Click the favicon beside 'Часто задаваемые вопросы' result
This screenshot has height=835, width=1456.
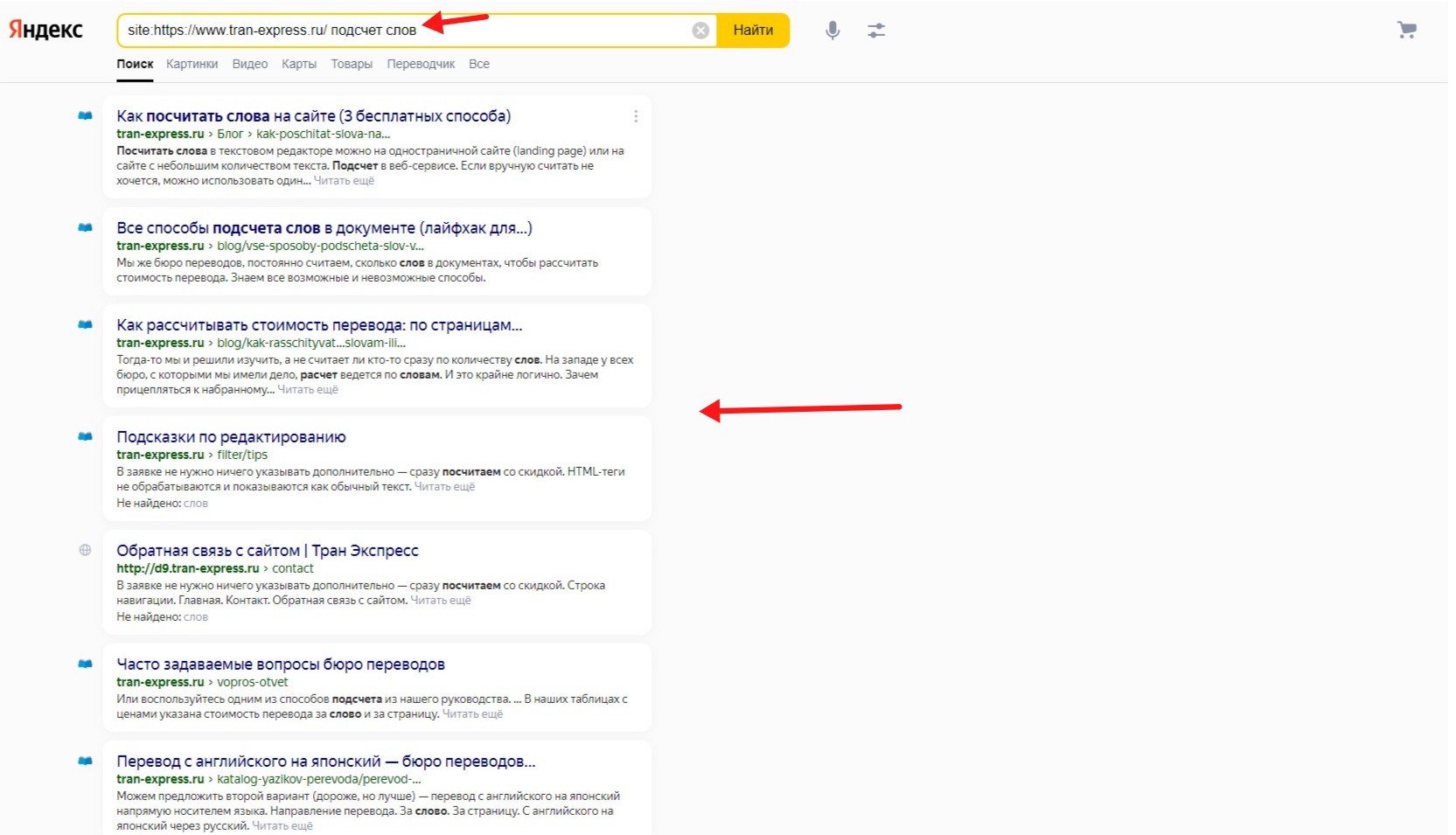click(x=85, y=664)
